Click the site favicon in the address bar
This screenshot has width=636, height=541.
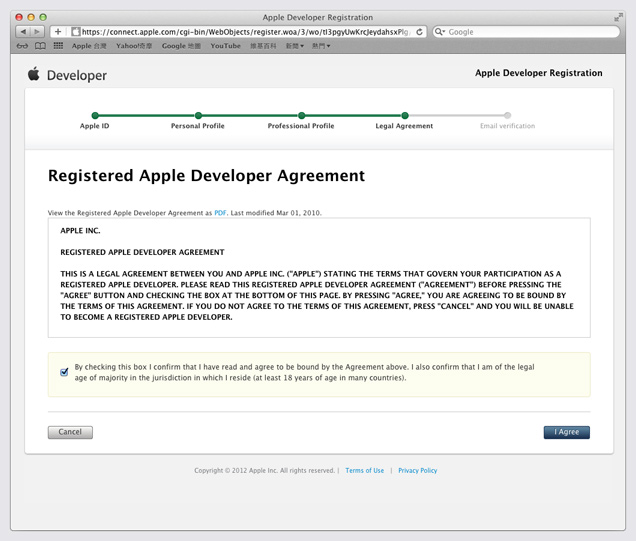coord(75,32)
